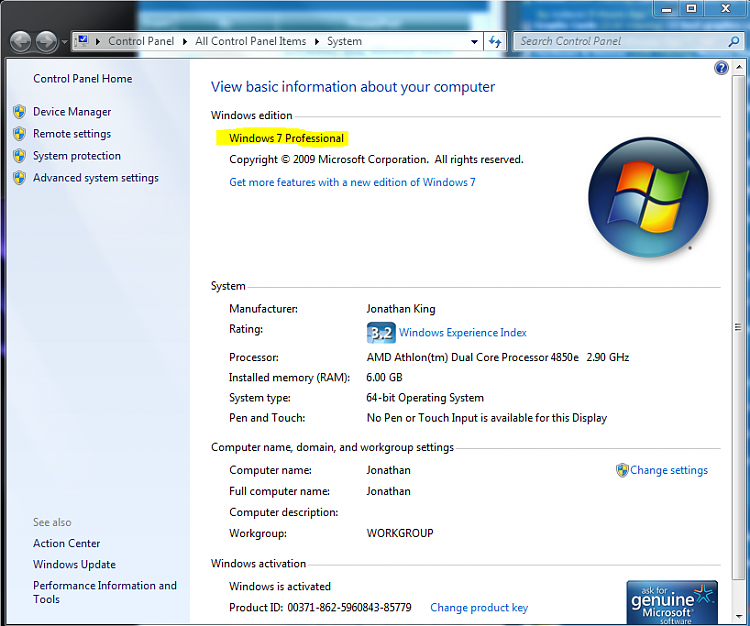
Task: Click Change settings for computer name
Action: [669, 471]
